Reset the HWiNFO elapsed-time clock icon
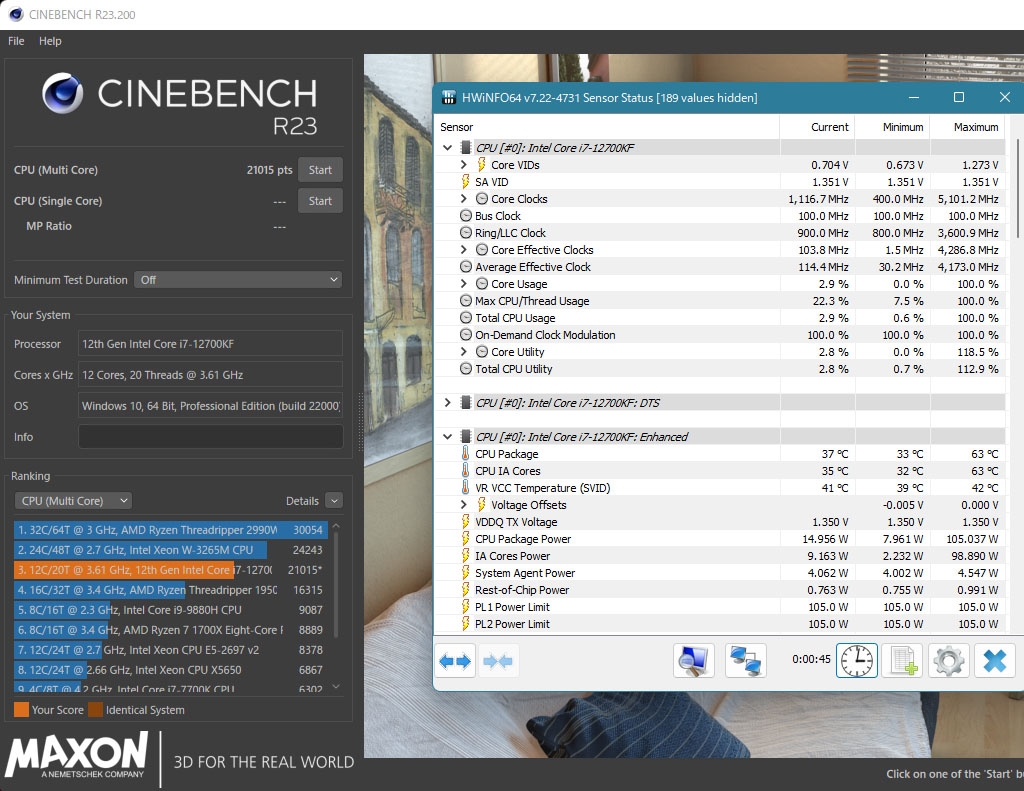The image size is (1024, 791). tap(856, 660)
